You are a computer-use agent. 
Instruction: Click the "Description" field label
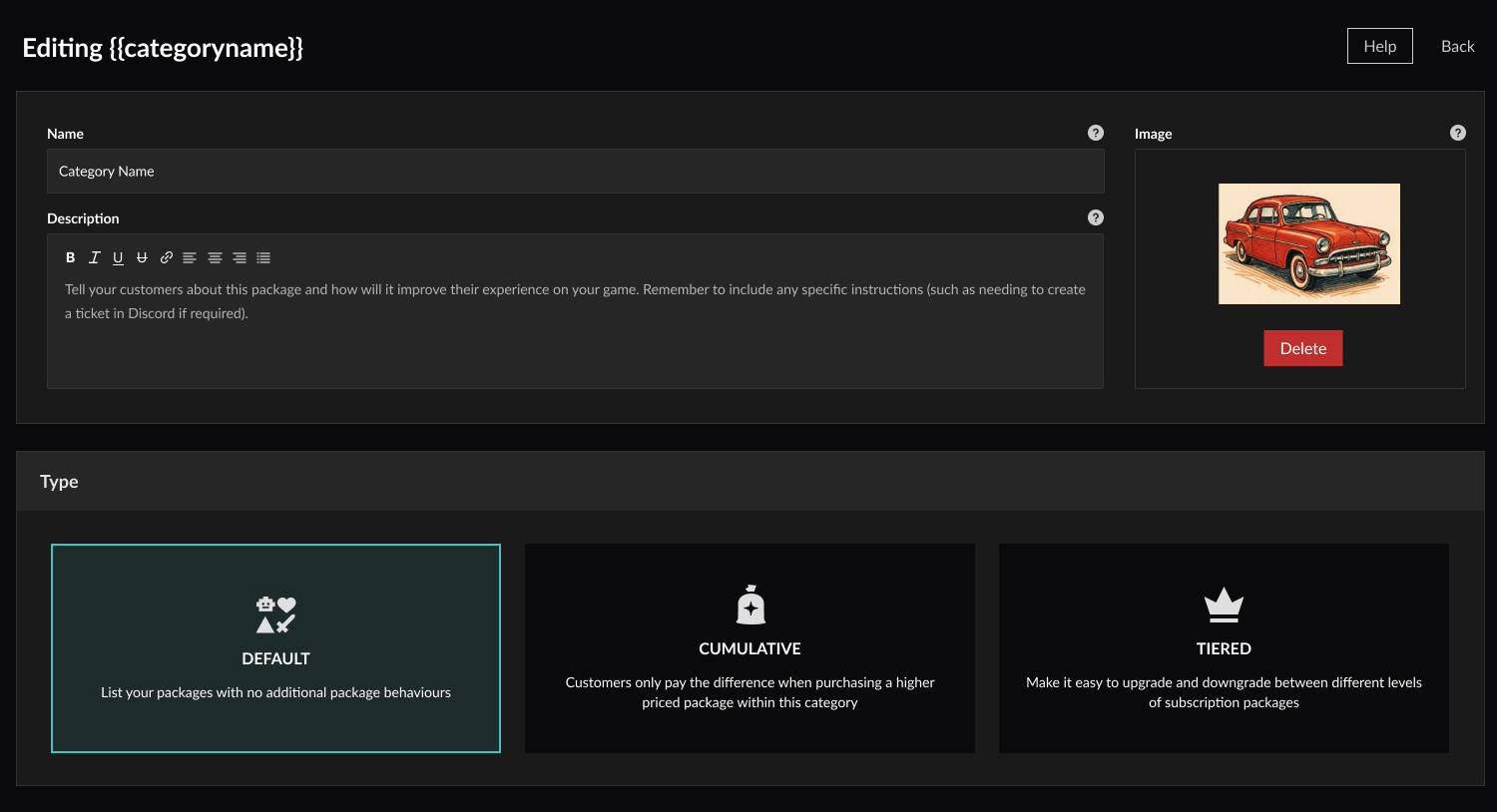83,218
